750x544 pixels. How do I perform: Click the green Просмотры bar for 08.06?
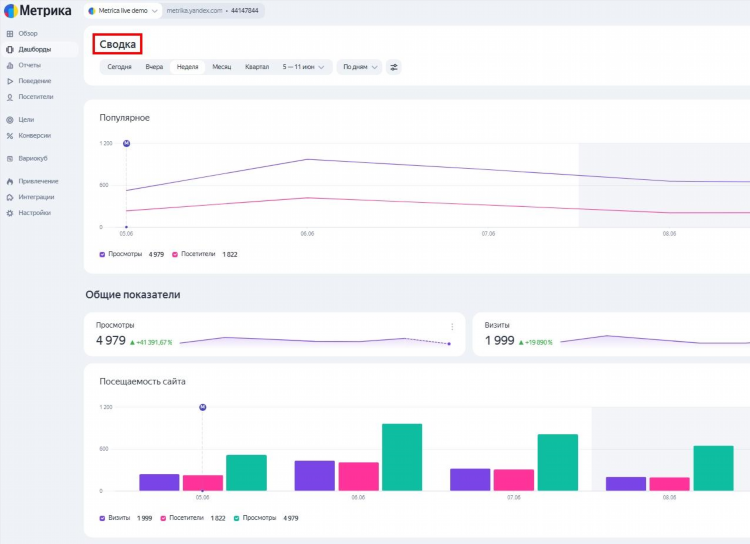coord(713,468)
